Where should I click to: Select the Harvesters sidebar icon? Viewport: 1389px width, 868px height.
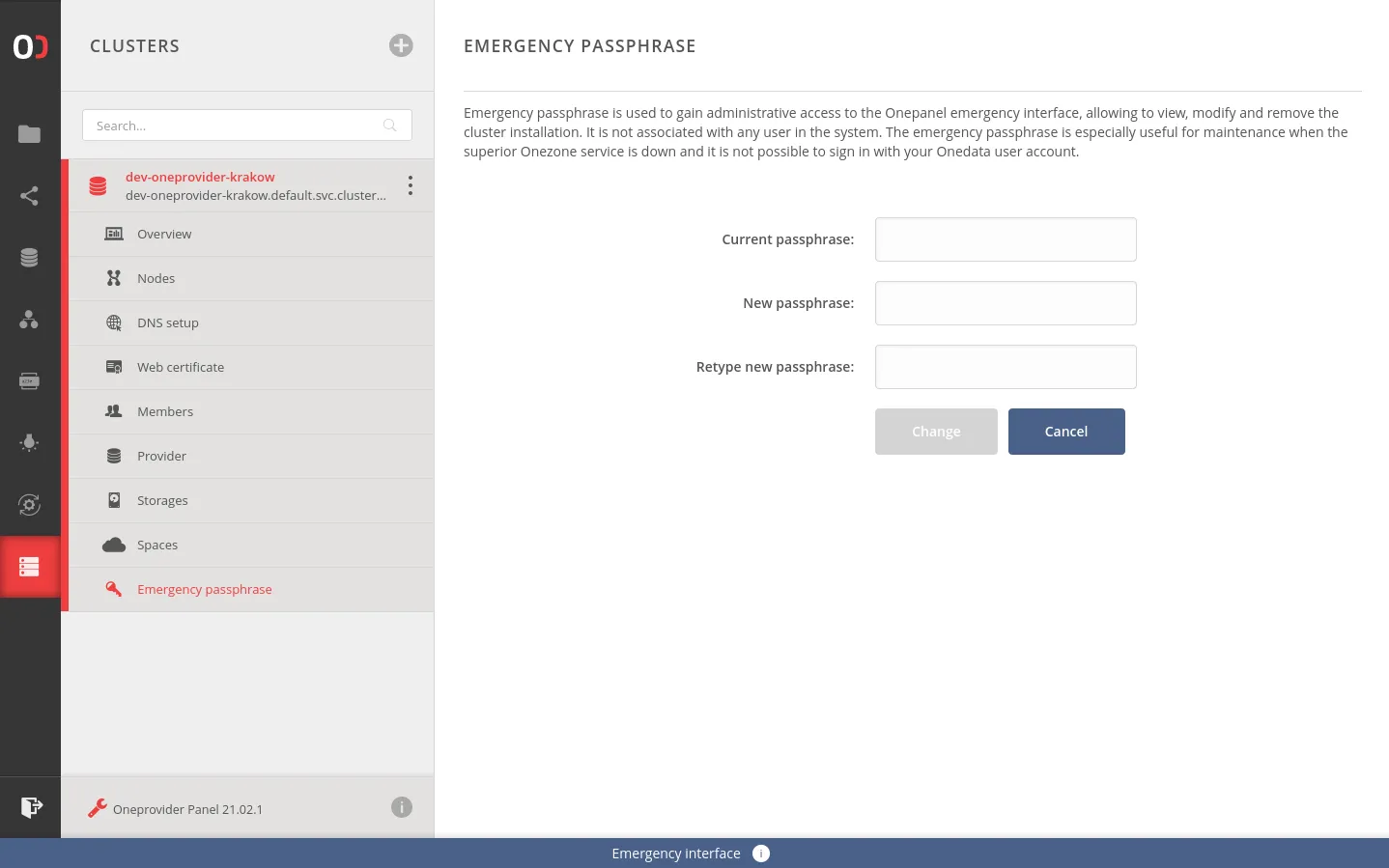click(x=29, y=380)
